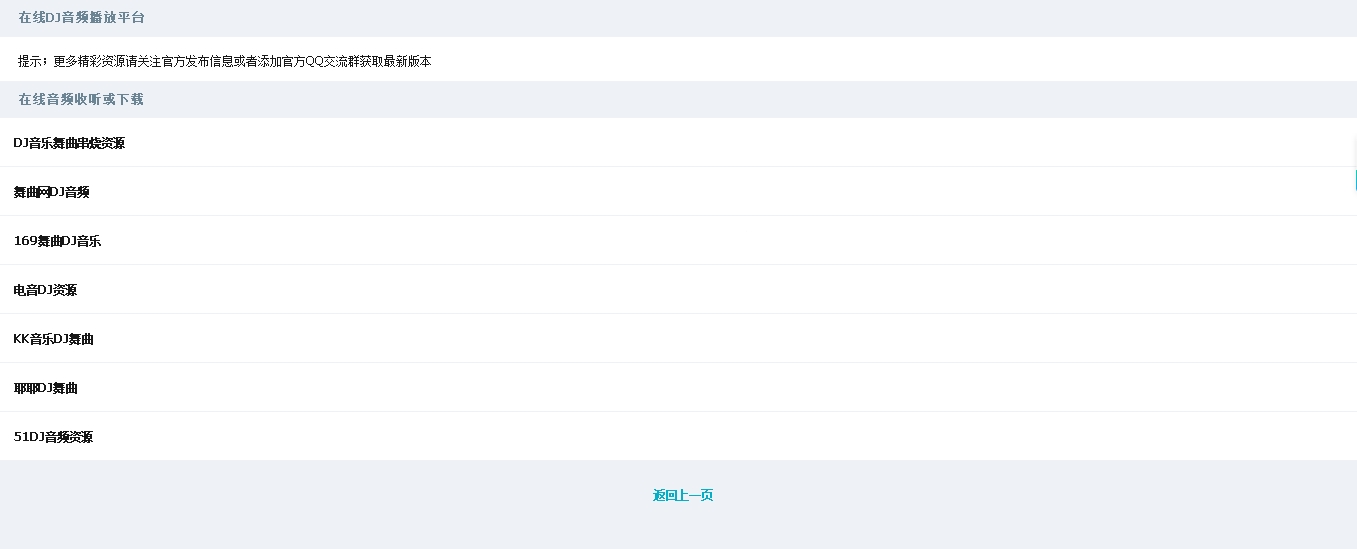Open the 51DJ音频资源 entry
The height and width of the screenshot is (549, 1357).
[x=53, y=437]
